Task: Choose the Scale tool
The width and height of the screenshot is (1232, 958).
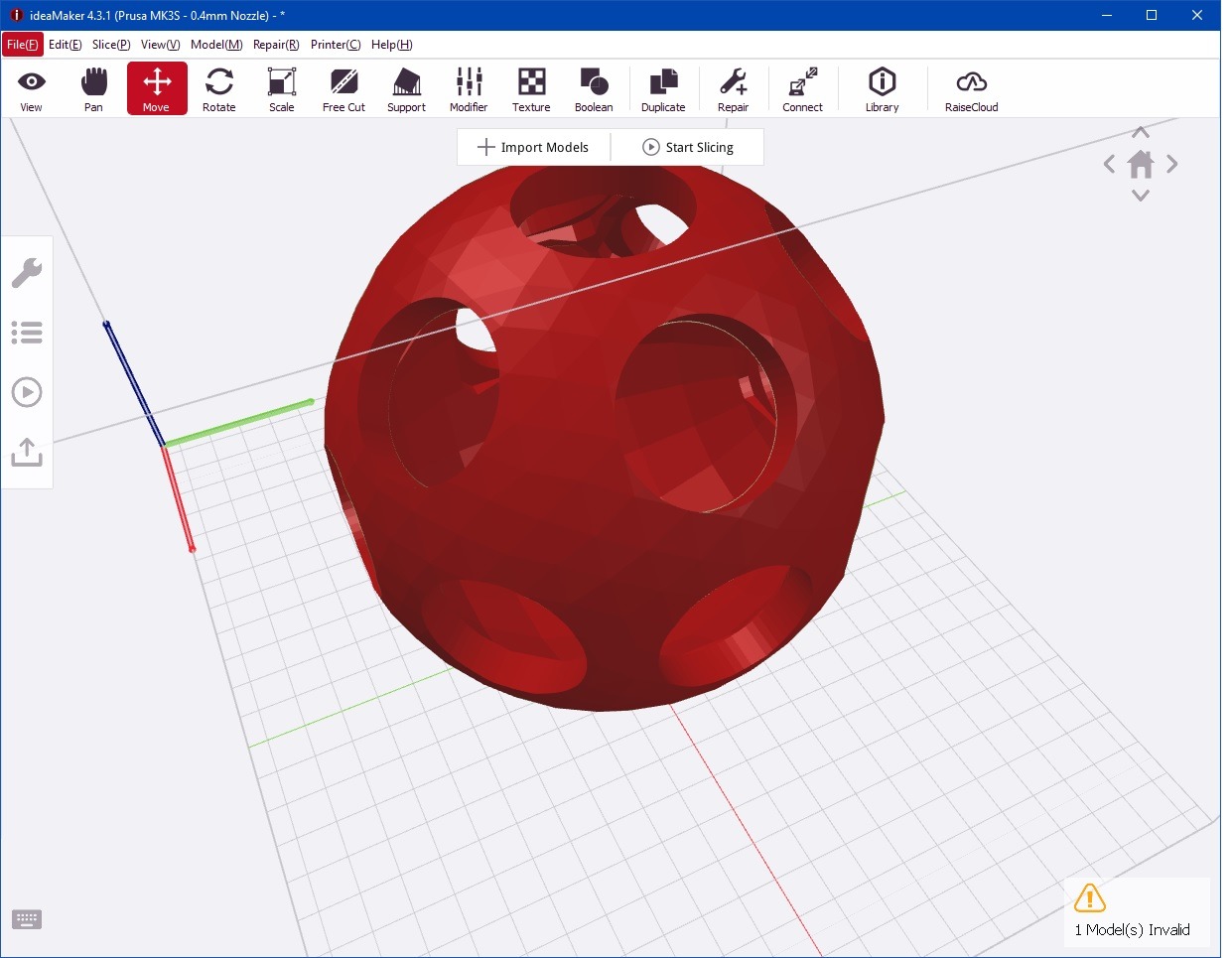Action: pyautogui.click(x=282, y=89)
